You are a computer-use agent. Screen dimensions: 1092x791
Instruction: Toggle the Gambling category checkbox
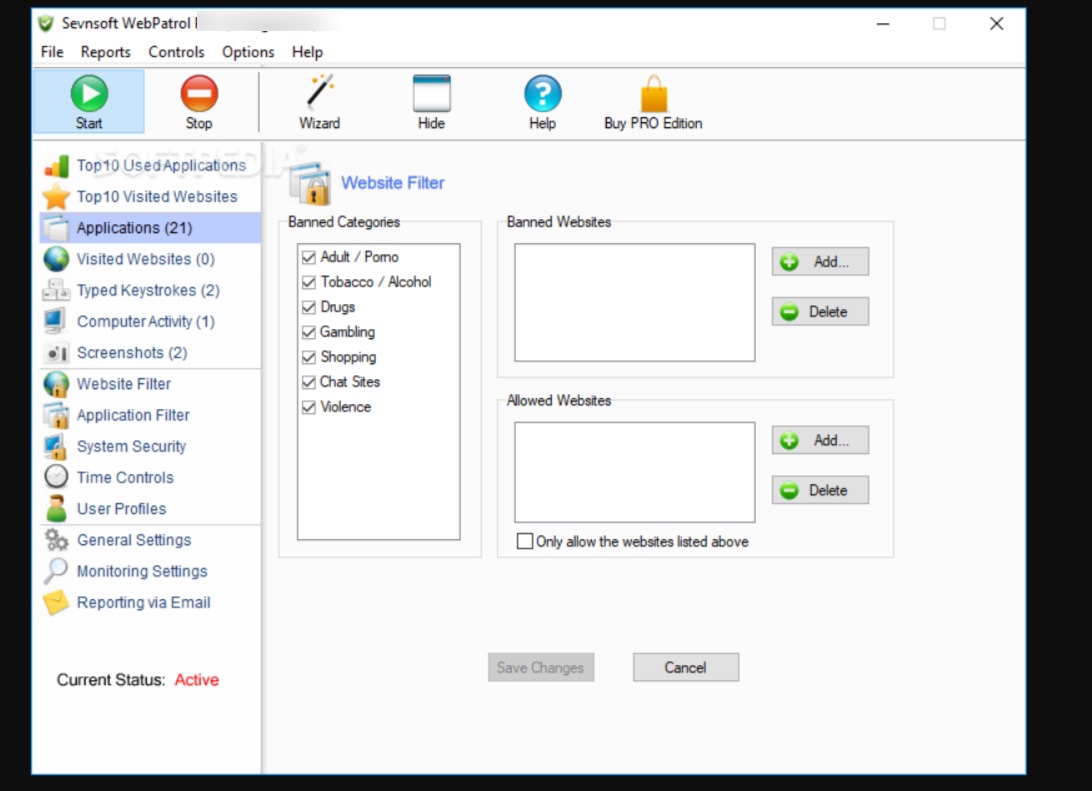tap(309, 333)
